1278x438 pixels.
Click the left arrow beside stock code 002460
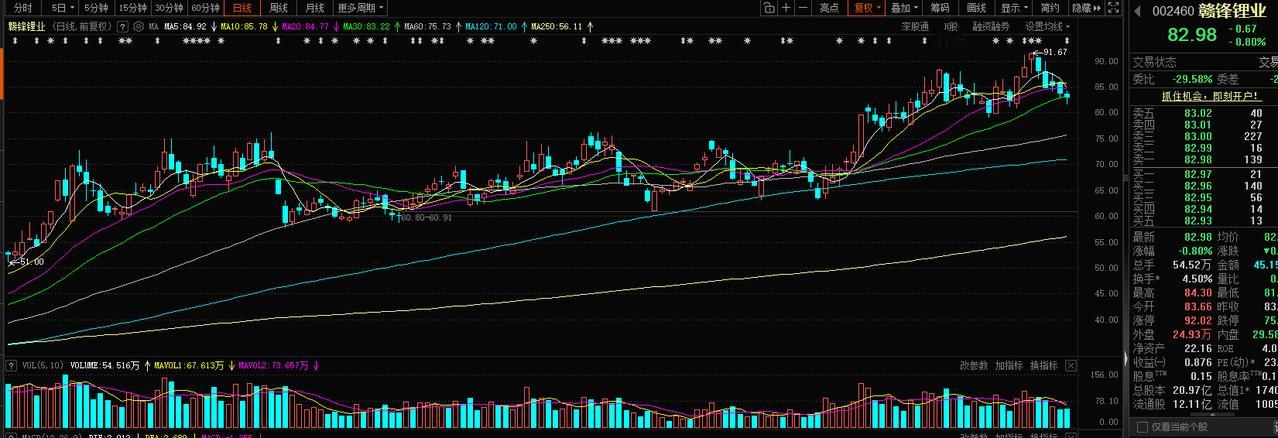[x=1136, y=11]
